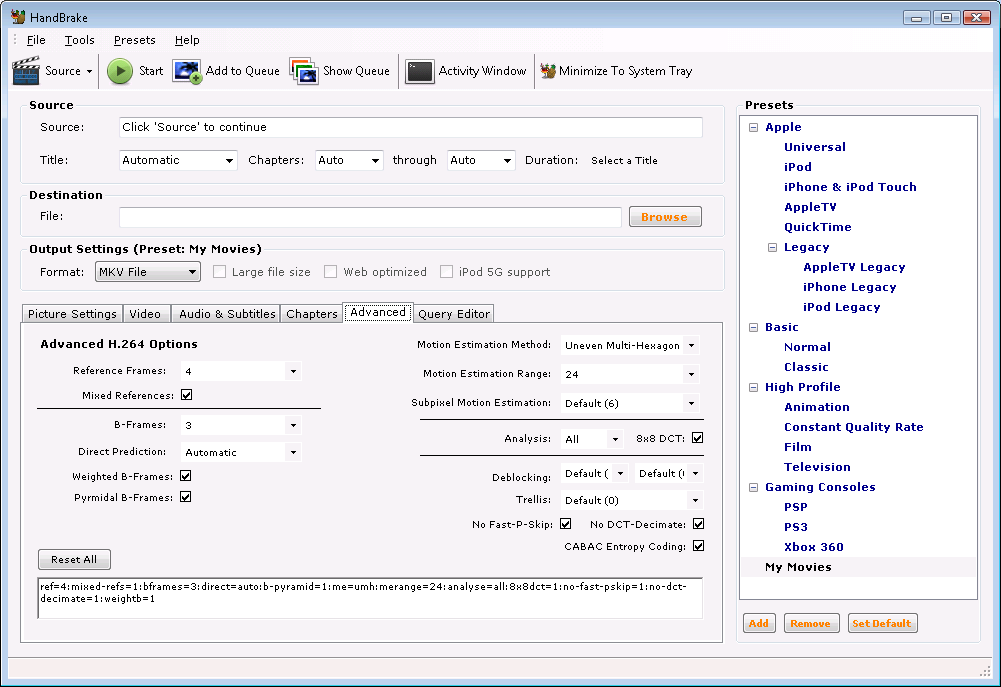
Task: Switch to the Chapters tab
Action: [312, 313]
